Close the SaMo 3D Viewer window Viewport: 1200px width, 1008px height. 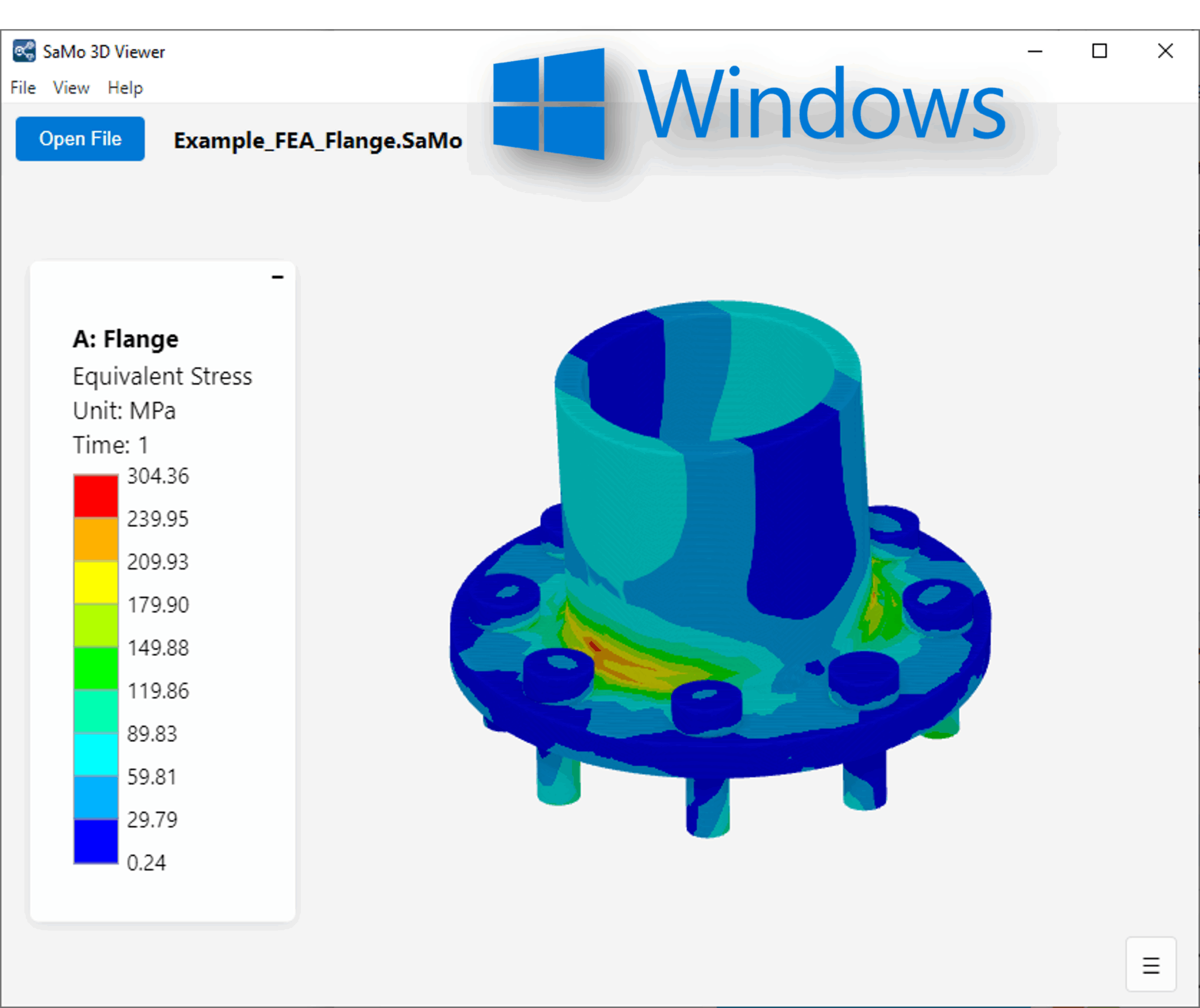coord(1165,52)
